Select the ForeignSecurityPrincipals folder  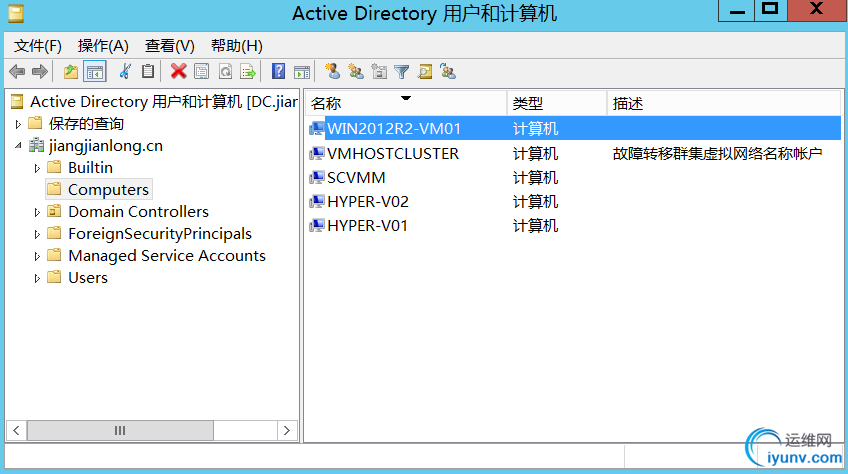coord(160,233)
